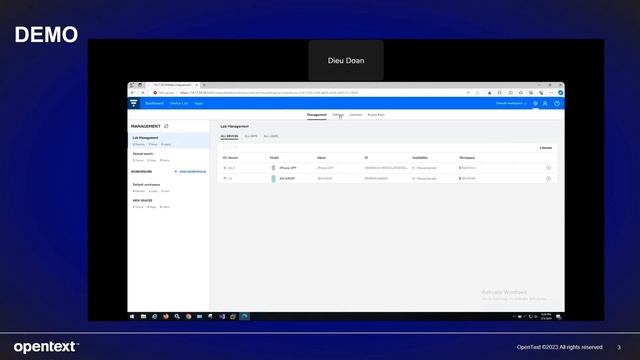Sort by the ID column header
This screenshot has height=360, width=640.
[366, 158]
